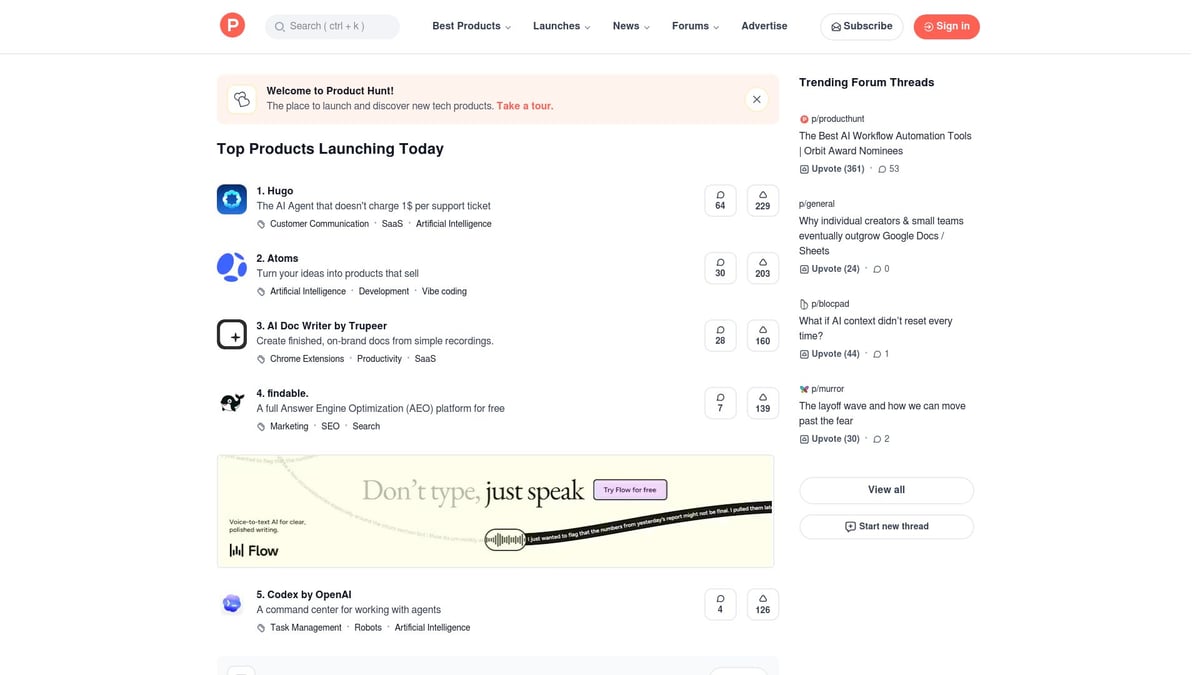
Task: Open the findable. product icon
Action: coord(232,402)
